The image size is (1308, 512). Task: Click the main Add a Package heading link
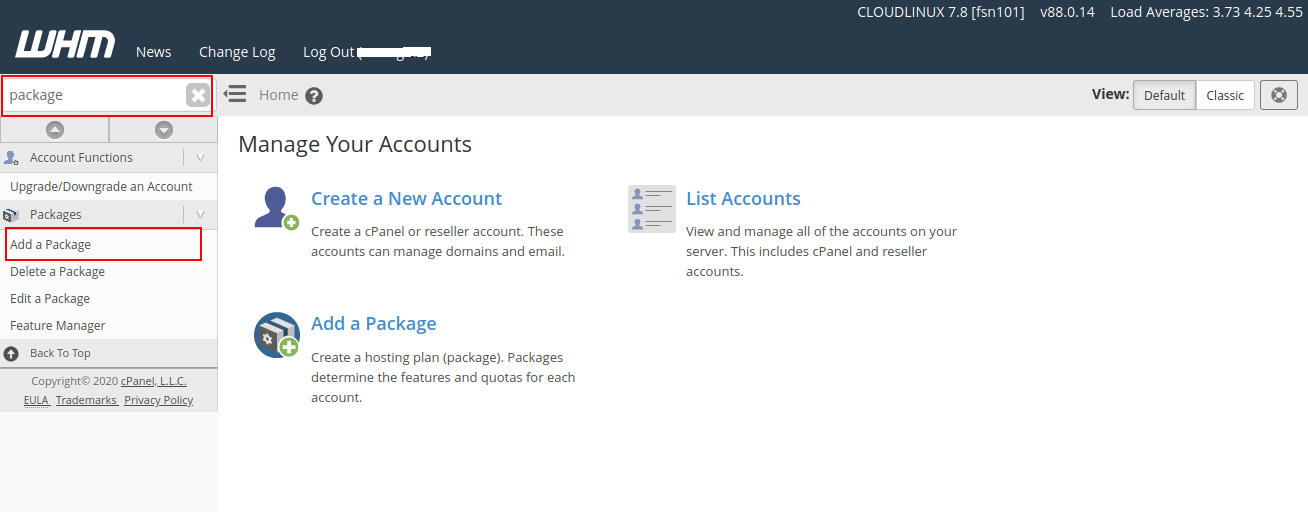click(x=373, y=323)
